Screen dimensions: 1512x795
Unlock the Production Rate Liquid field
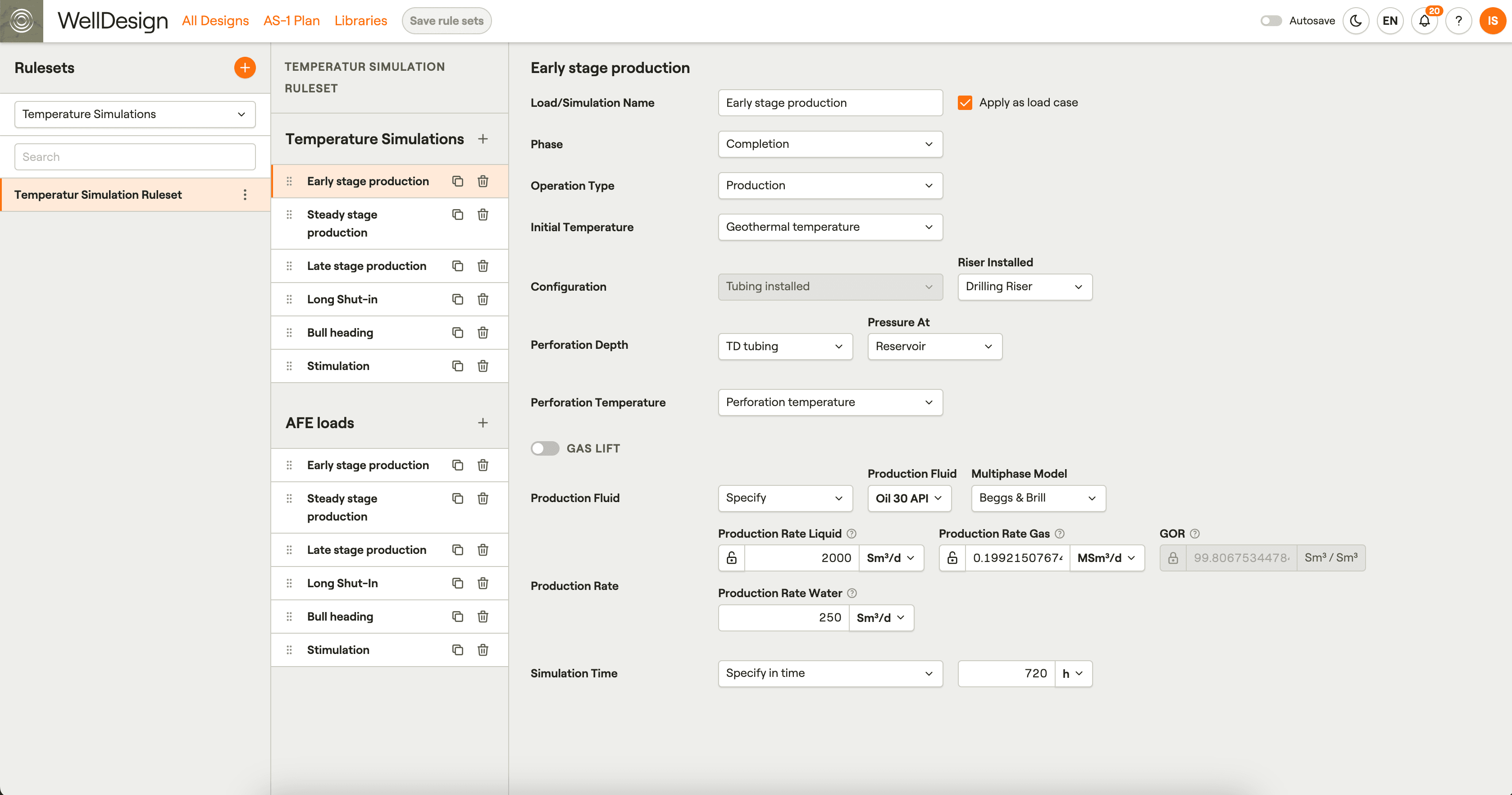point(731,558)
